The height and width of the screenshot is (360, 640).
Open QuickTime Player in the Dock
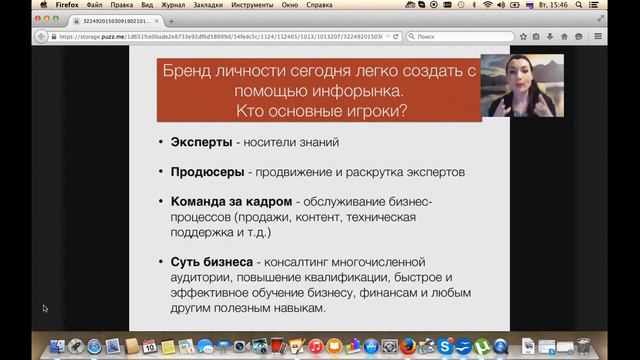500,347
